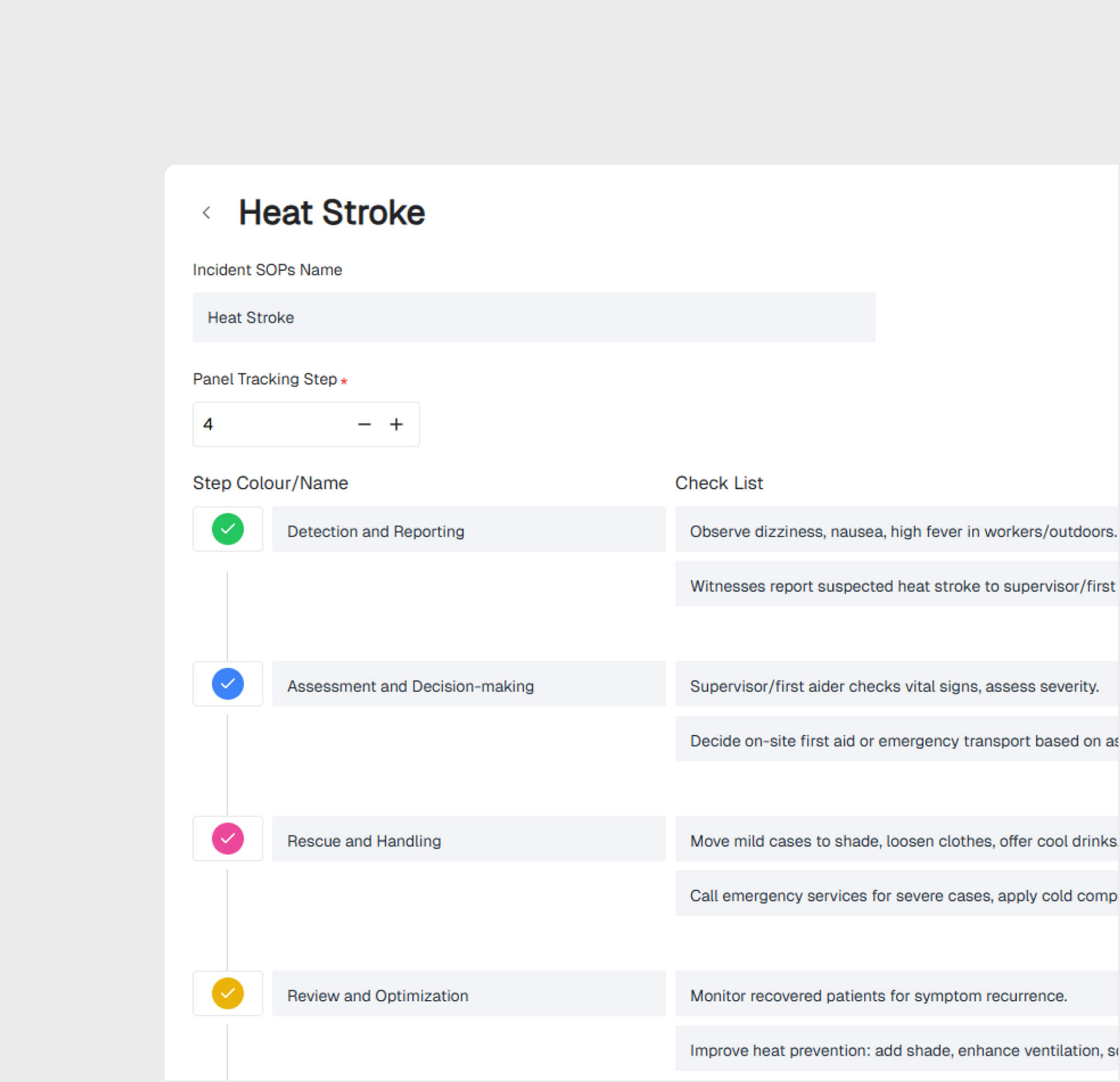Click the Panel Tracking Step value field showing 4

point(257,424)
